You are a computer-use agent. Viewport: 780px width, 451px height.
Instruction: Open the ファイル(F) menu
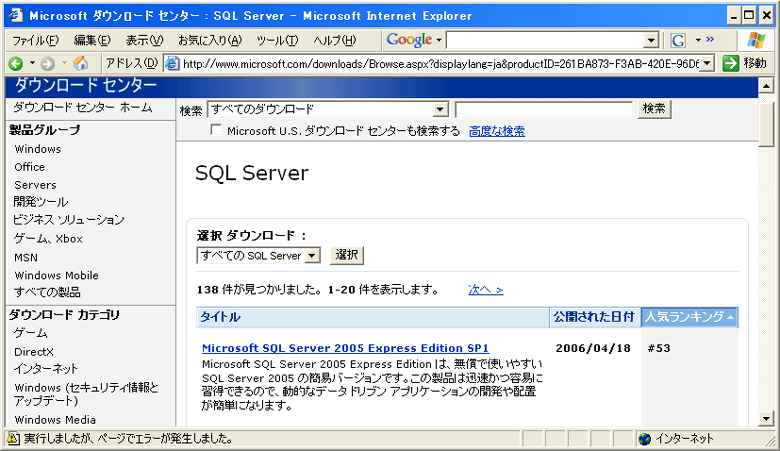[35, 40]
